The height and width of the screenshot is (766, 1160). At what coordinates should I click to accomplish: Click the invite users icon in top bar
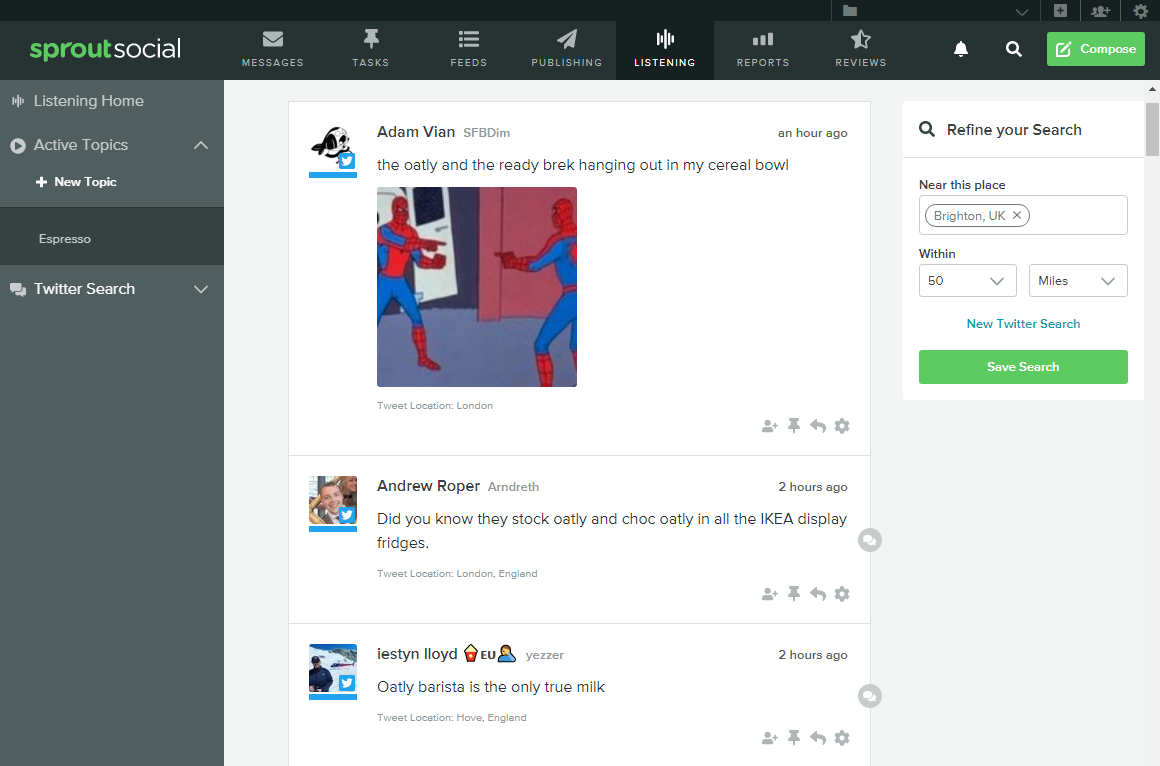point(1100,10)
